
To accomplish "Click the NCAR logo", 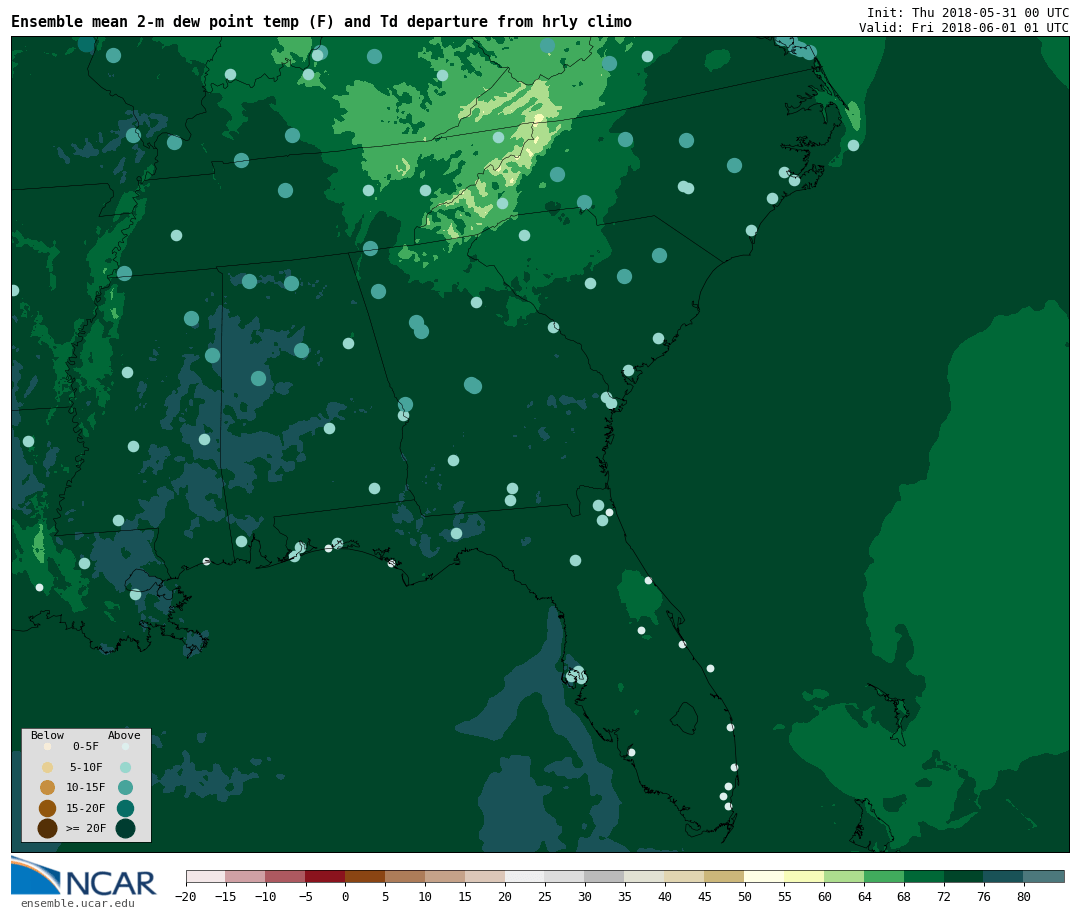I will [x=83, y=876].
